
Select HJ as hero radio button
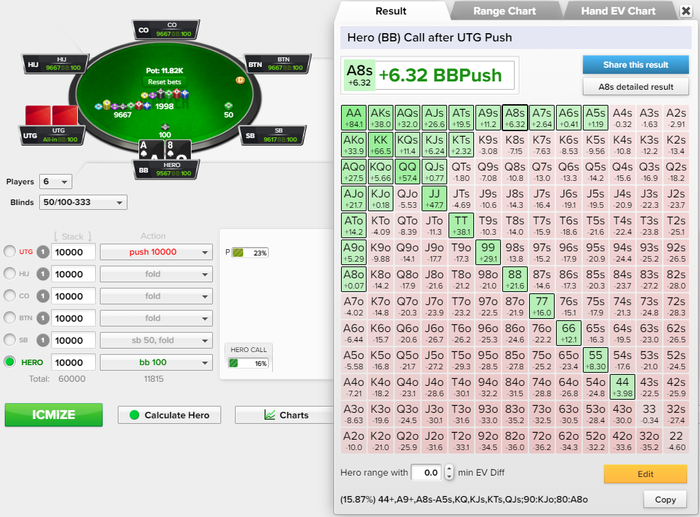pos(9,273)
